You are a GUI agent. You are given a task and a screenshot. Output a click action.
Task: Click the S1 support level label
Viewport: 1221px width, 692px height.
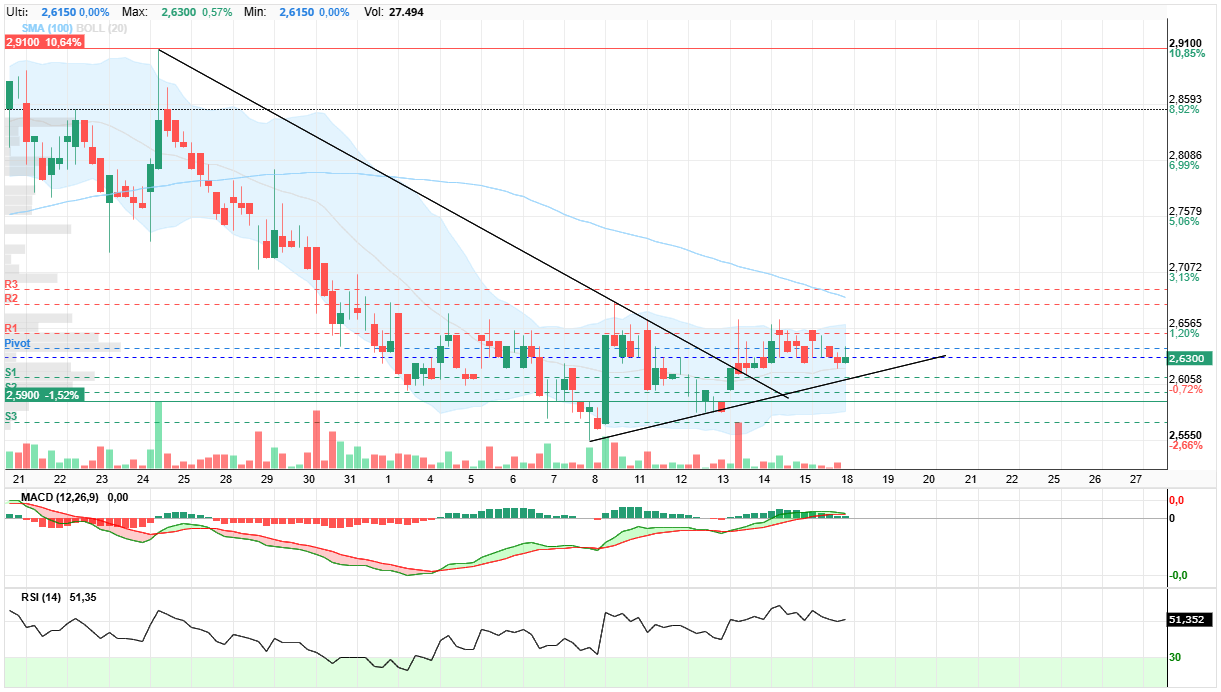tap(11, 372)
